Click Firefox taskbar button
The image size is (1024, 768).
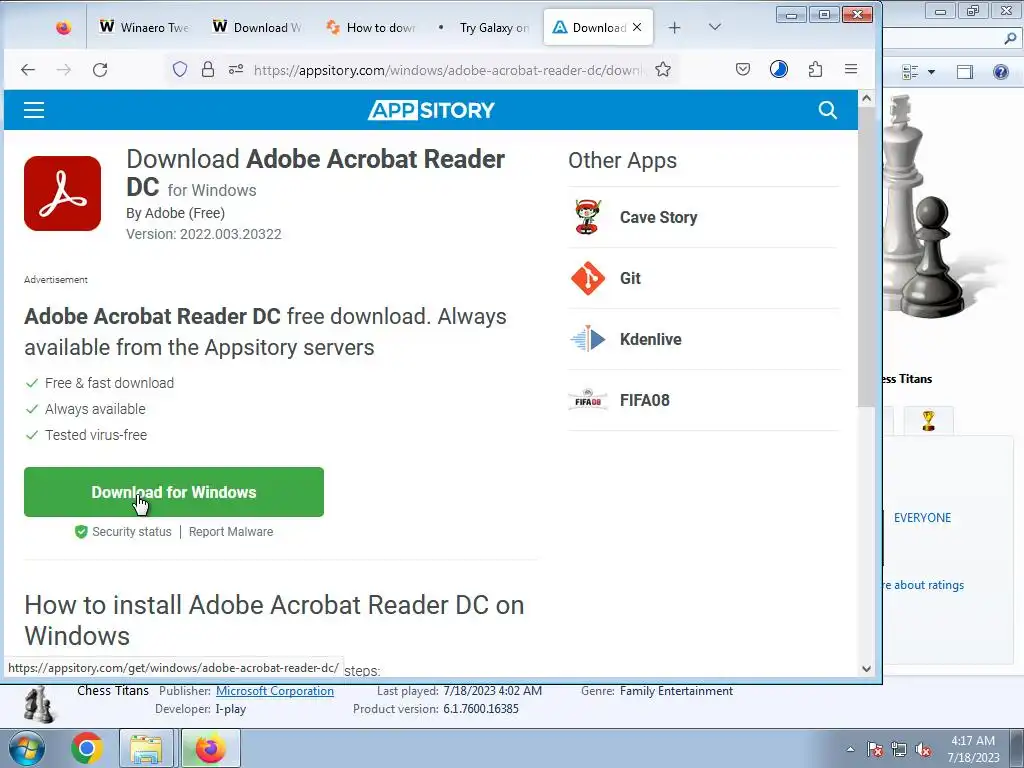click(x=210, y=748)
